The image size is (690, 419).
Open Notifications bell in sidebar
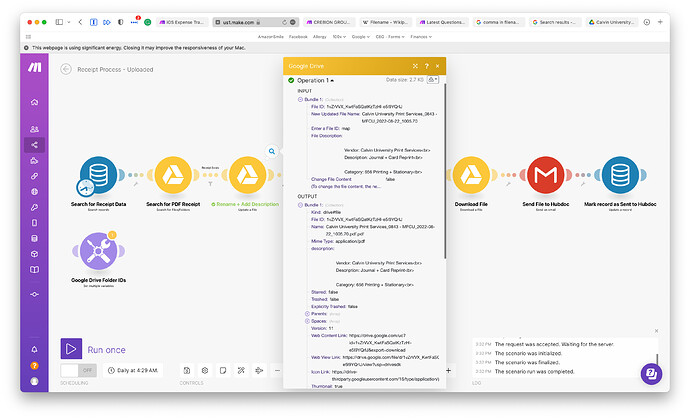(x=34, y=349)
